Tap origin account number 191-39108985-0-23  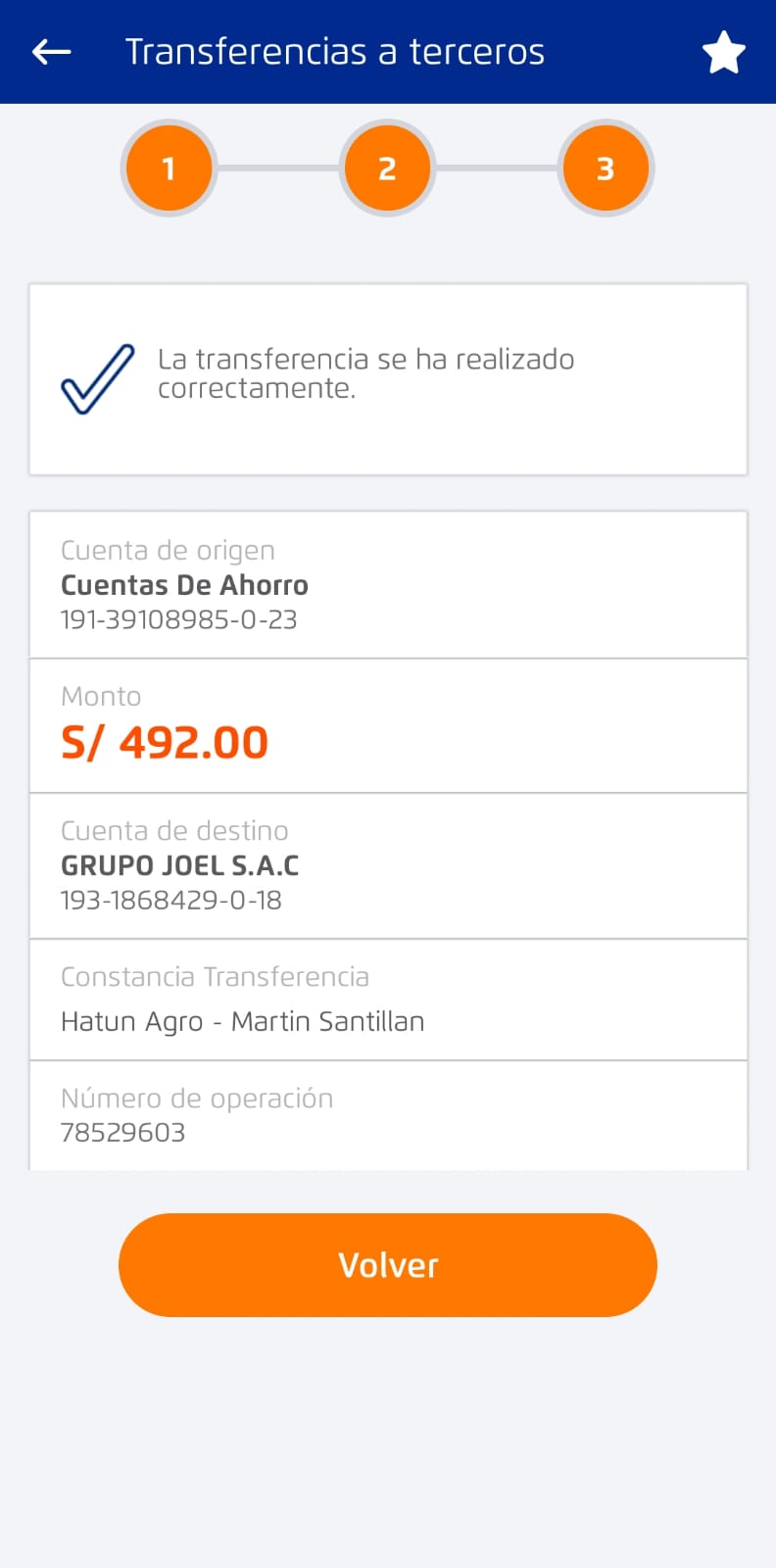coord(178,619)
